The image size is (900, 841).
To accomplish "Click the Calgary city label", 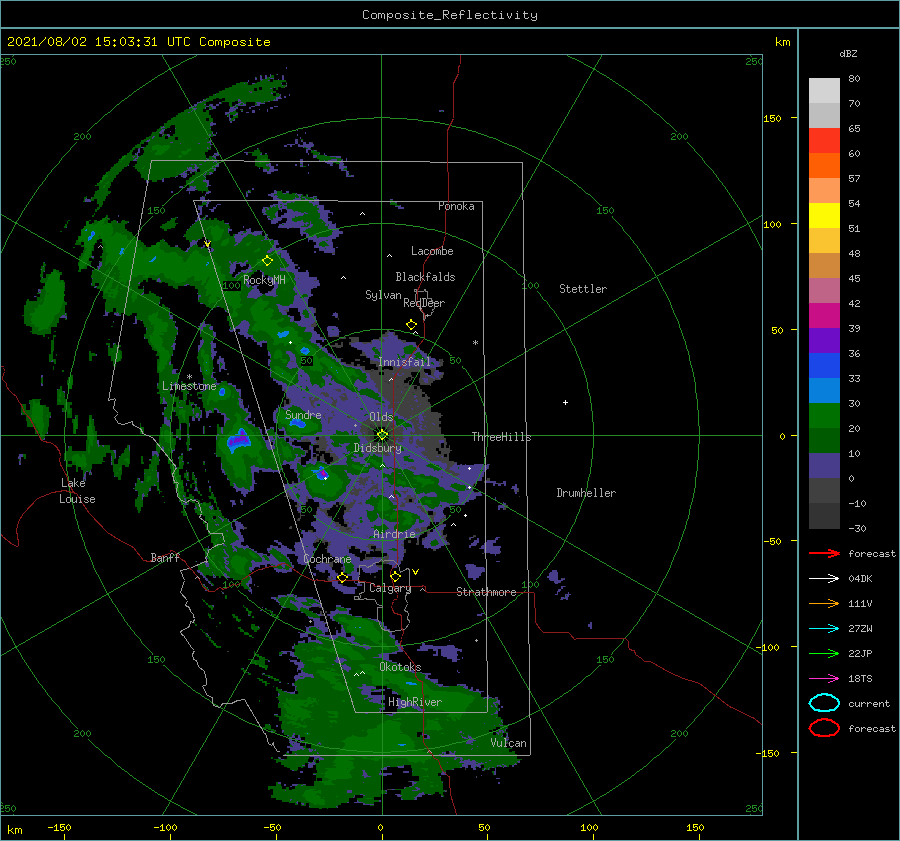I will [390, 588].
